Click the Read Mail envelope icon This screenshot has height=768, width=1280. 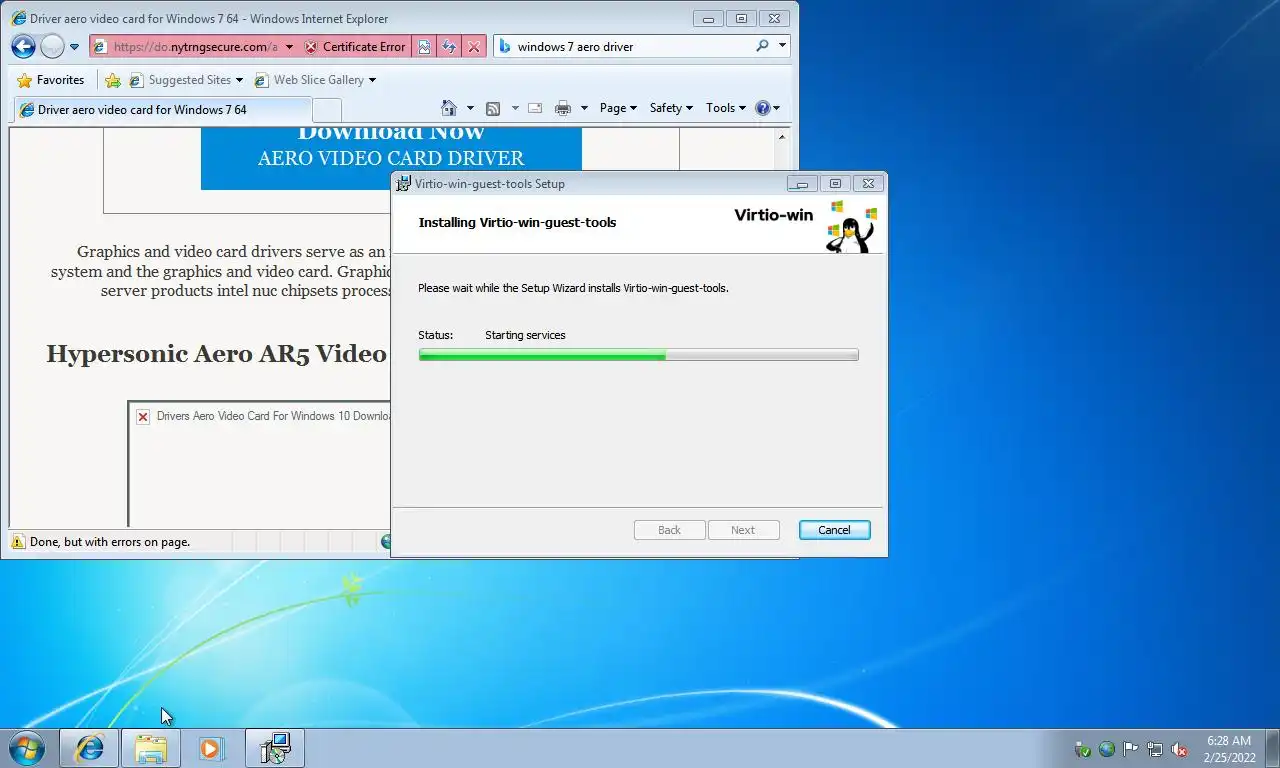[535, 108]
